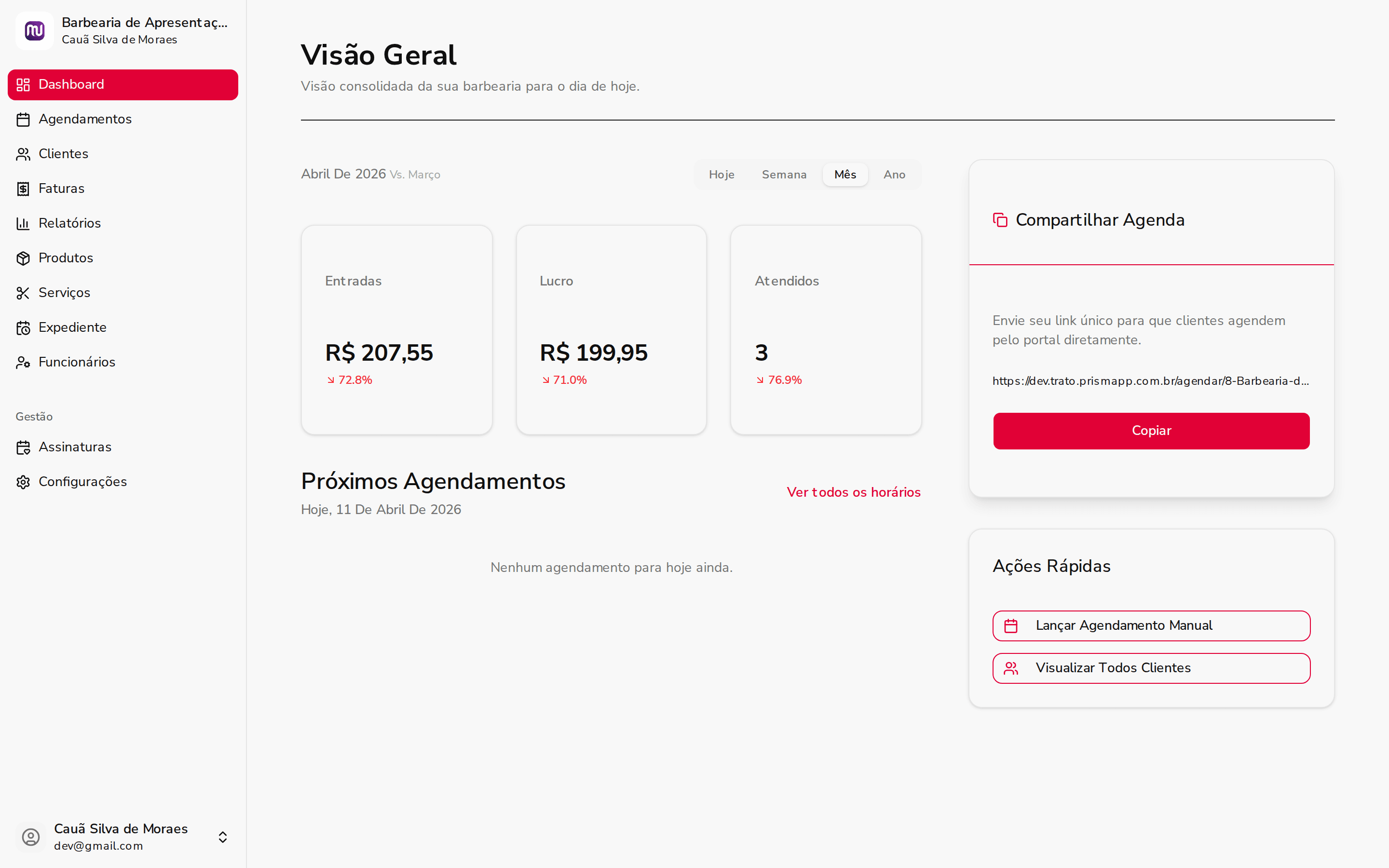Select the Semana period tab
The height and width of the screenshot is (868, 1389).
coord(783,175)
